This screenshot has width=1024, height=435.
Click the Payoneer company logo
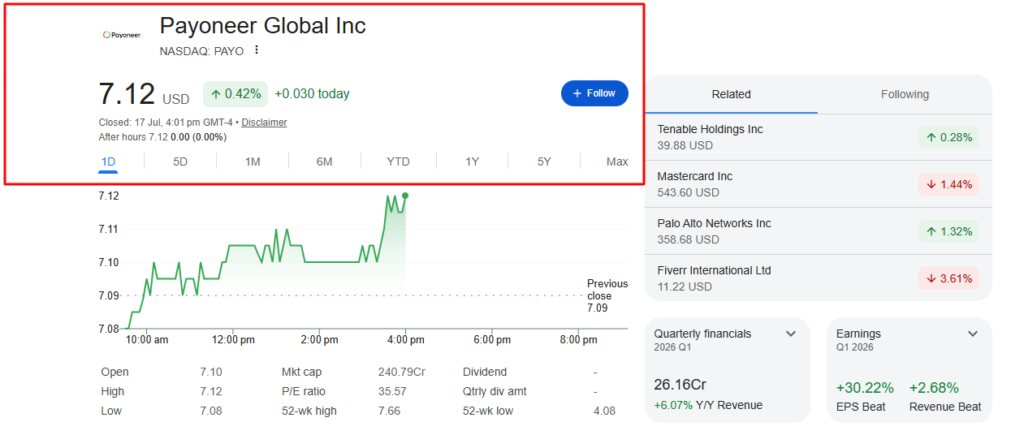[x=121, y=35]
